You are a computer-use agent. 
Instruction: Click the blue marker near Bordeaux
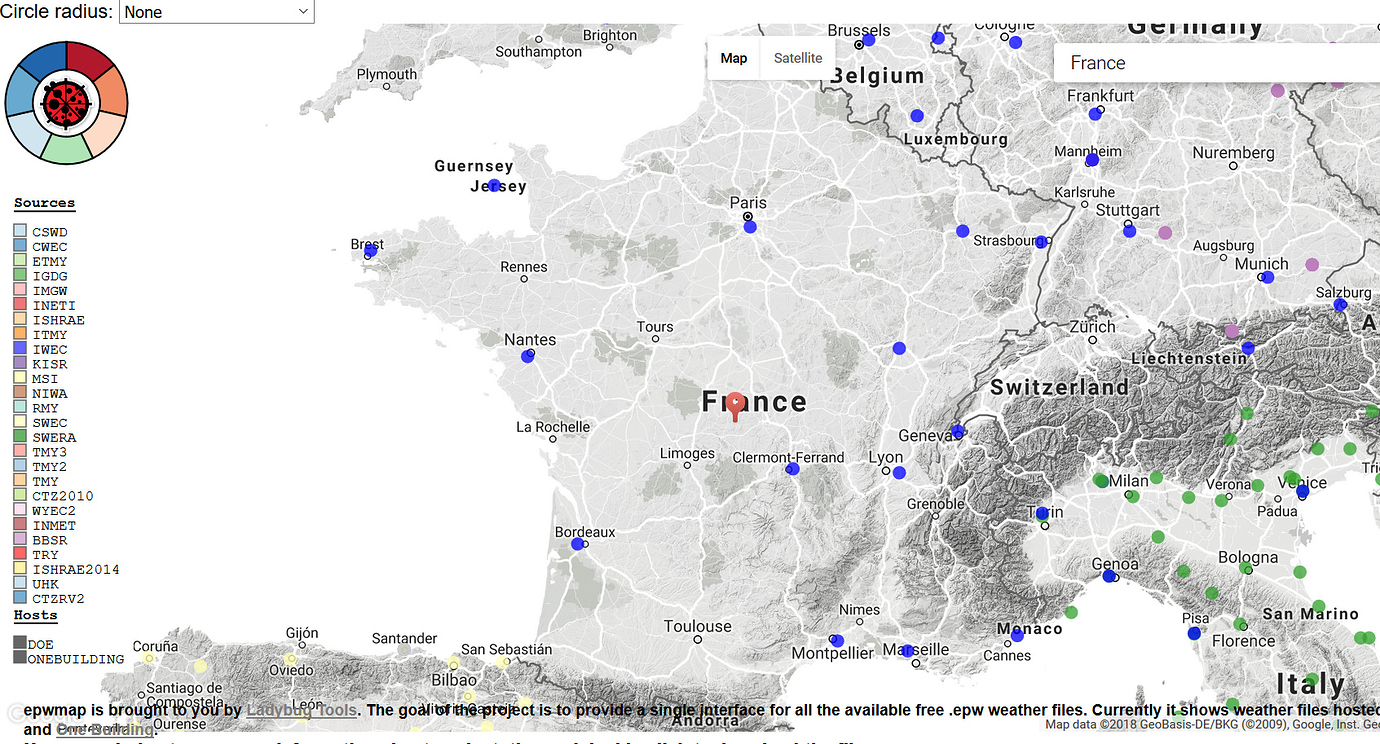coord(578,543)
